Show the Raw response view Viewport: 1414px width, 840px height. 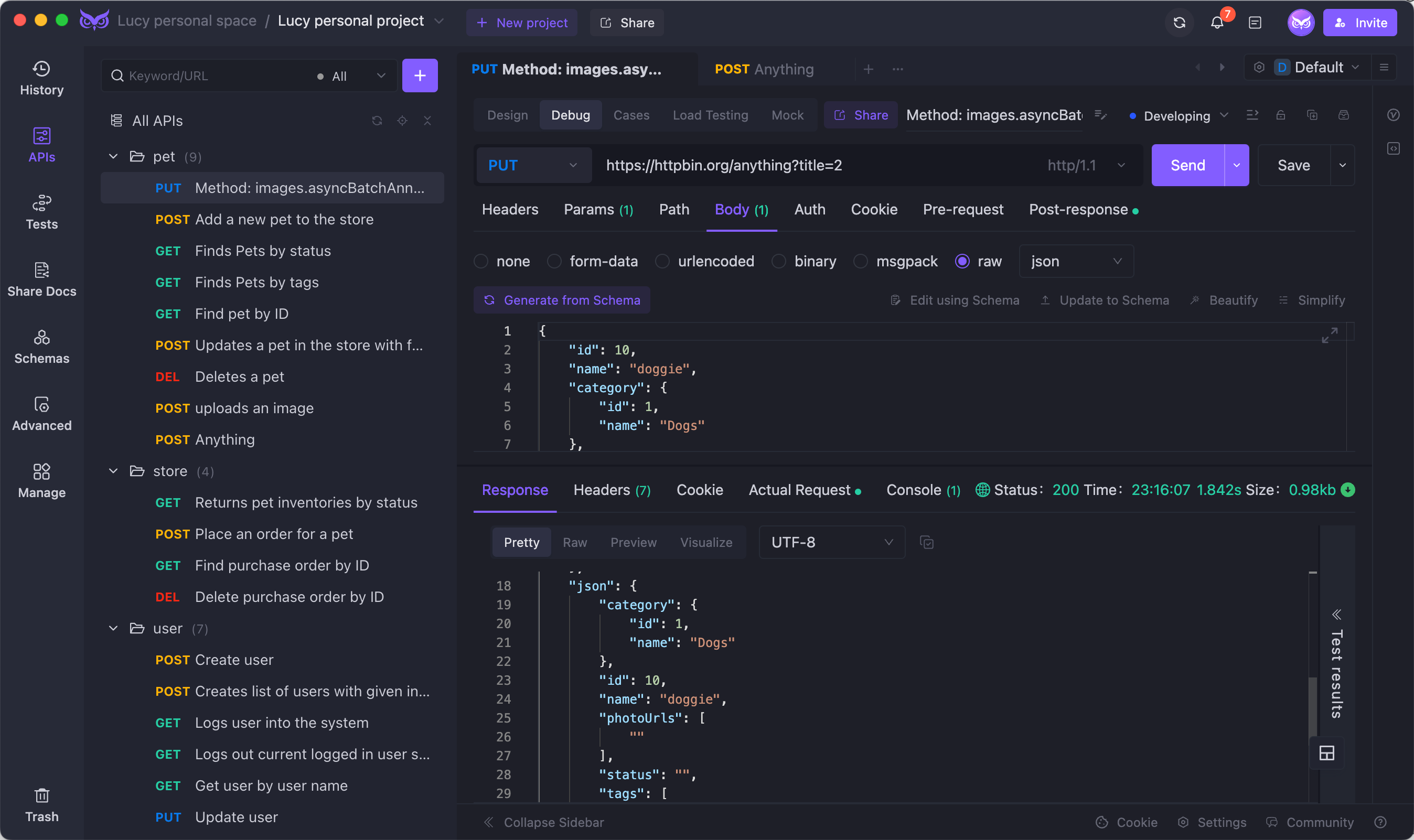[574, 542]
